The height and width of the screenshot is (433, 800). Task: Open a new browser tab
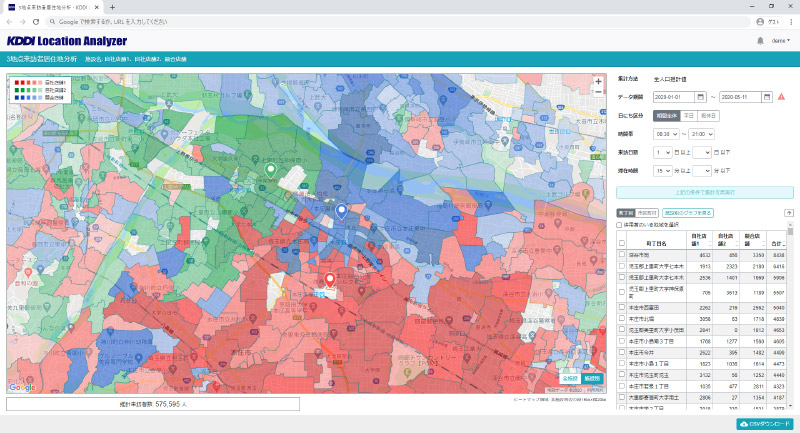coord(112,7)
